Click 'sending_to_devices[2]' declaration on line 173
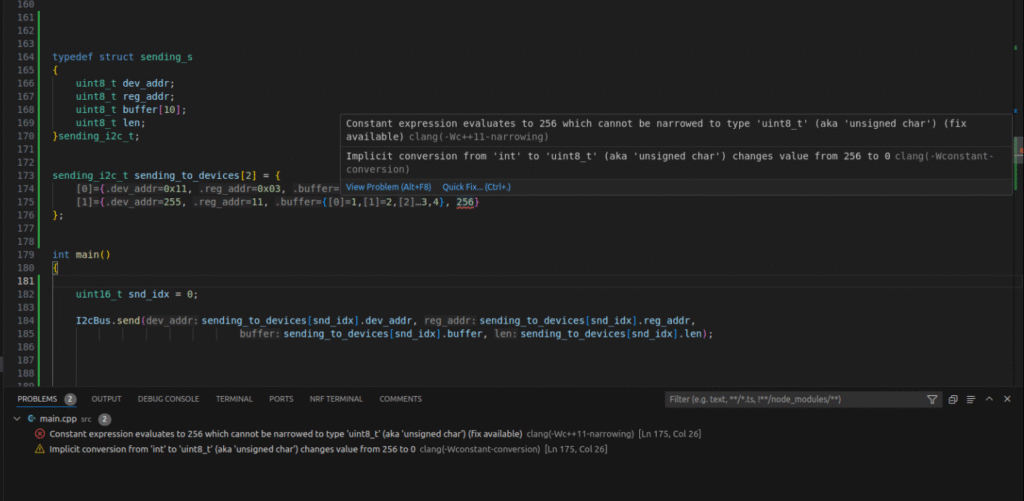This screenshot has width=1024, height=501. (193, 176)
